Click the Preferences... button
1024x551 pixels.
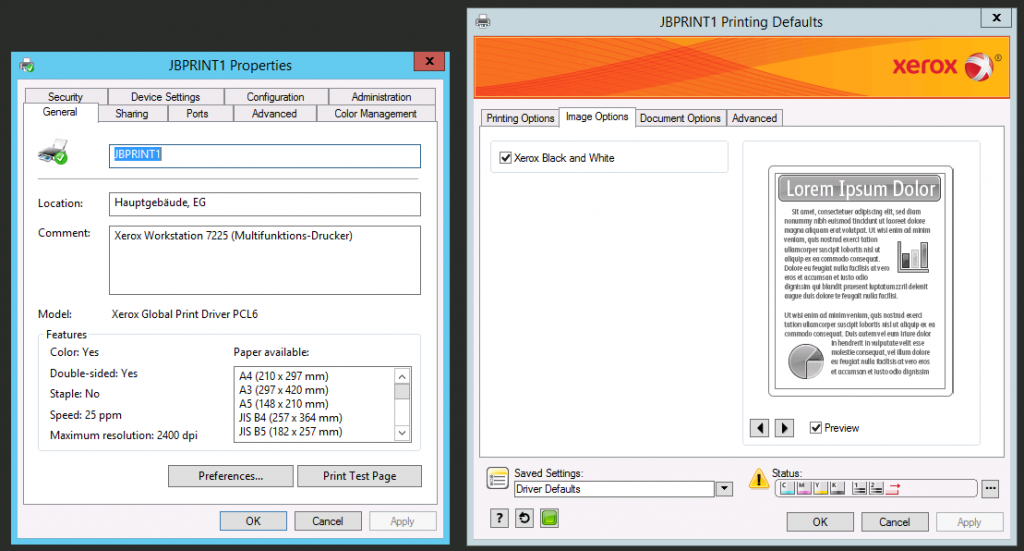231,476
